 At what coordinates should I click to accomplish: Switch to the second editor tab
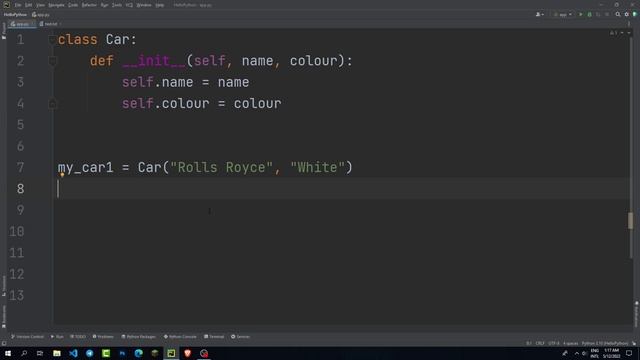pyautogui.click(x=49, y=24)
